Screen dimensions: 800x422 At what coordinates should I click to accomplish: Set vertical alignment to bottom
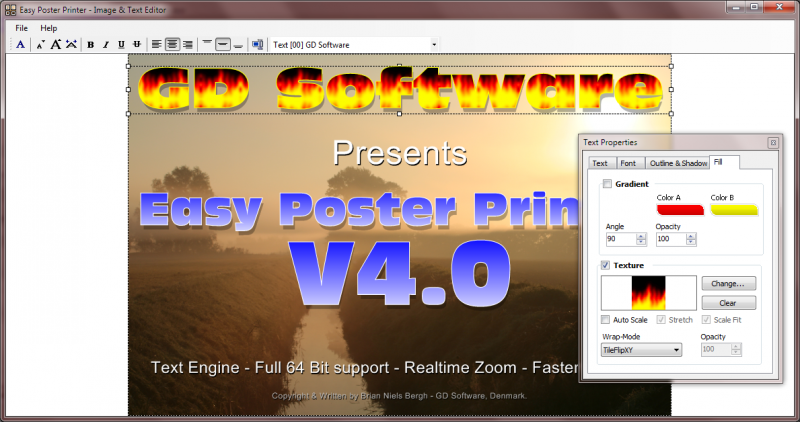[x=238, y=44]
